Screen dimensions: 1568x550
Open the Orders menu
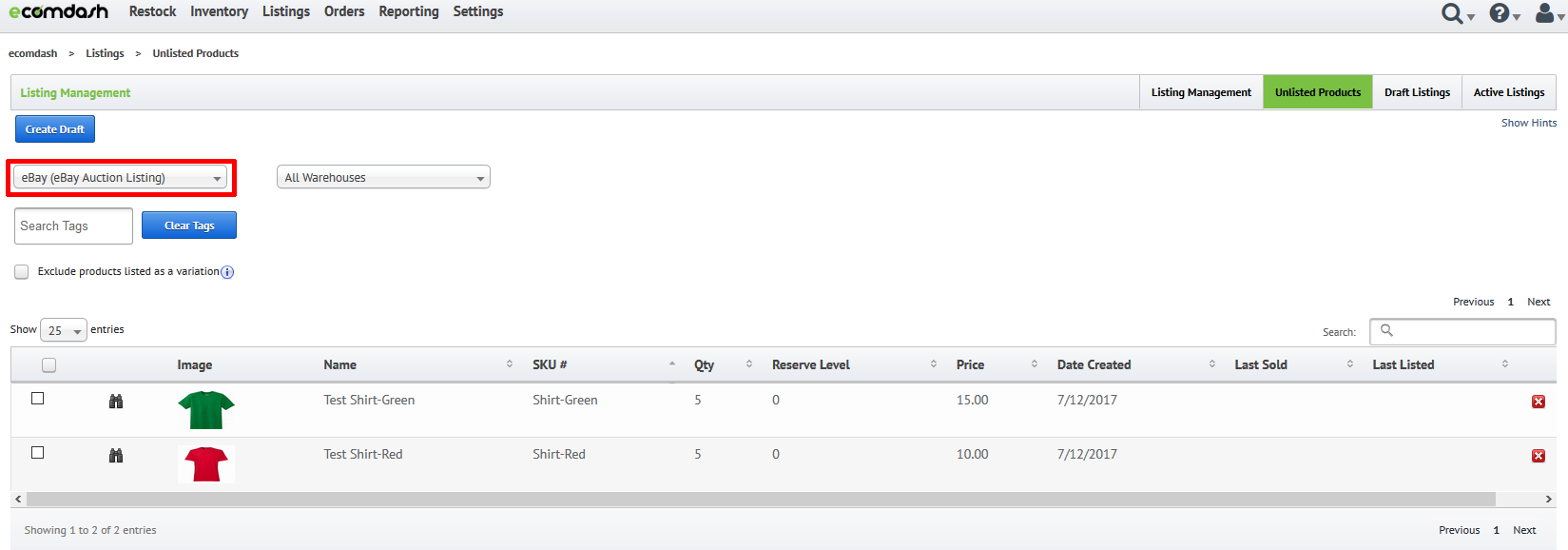tap(344, 11)
